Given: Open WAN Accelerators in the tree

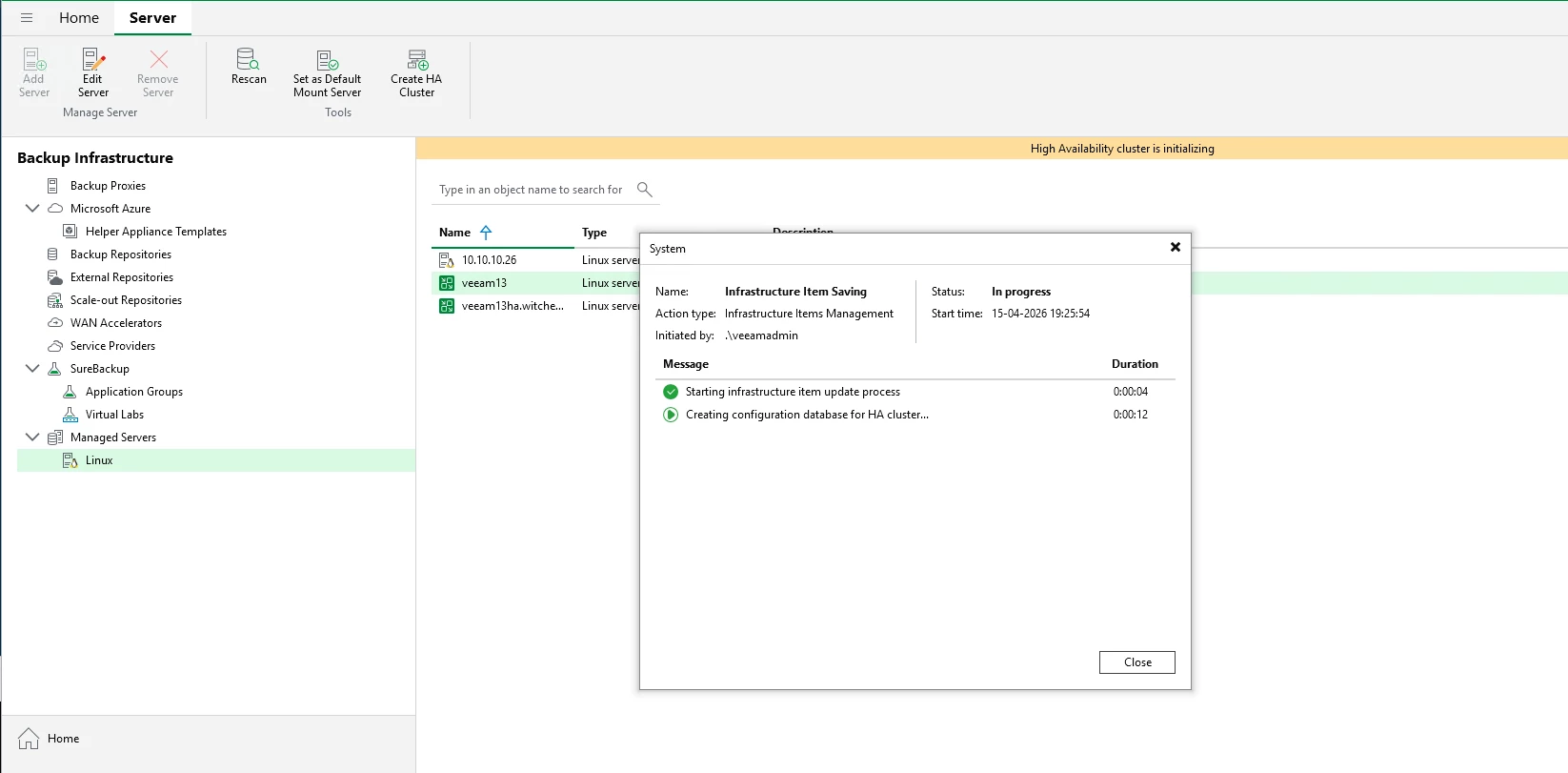Looking at the screenshot, I should (116, 323).
